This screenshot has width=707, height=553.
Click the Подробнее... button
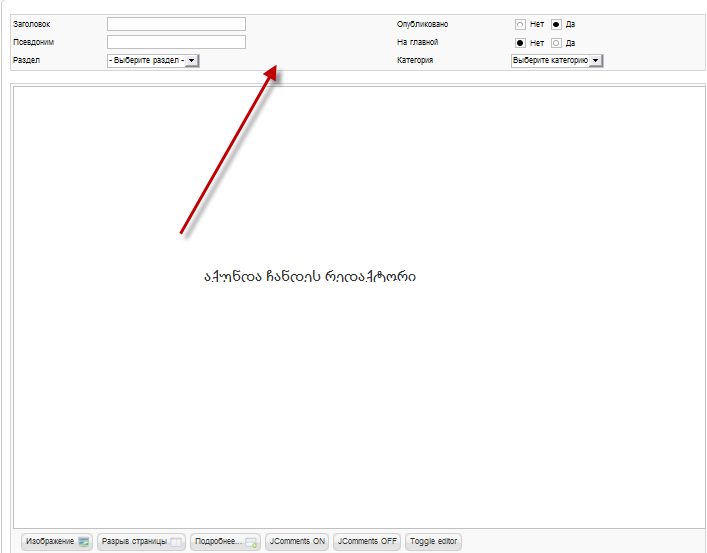(x=225, y=541)
